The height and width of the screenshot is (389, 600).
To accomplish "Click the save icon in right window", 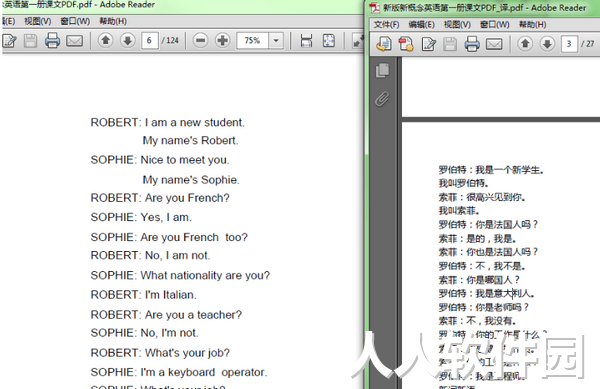I will click(x=450, y=44).
